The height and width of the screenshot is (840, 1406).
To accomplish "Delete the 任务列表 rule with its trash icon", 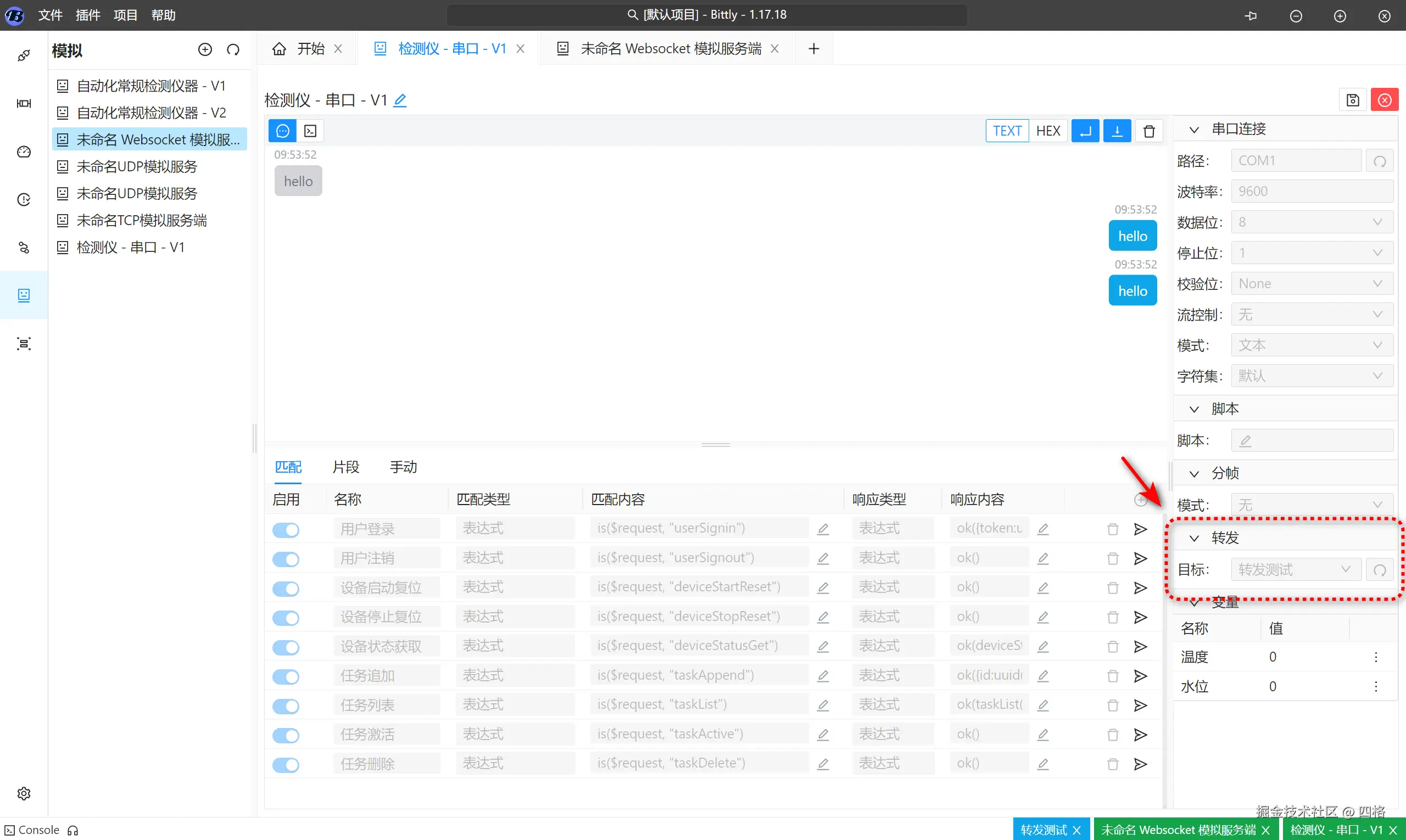I will [x=1112, y=705].
